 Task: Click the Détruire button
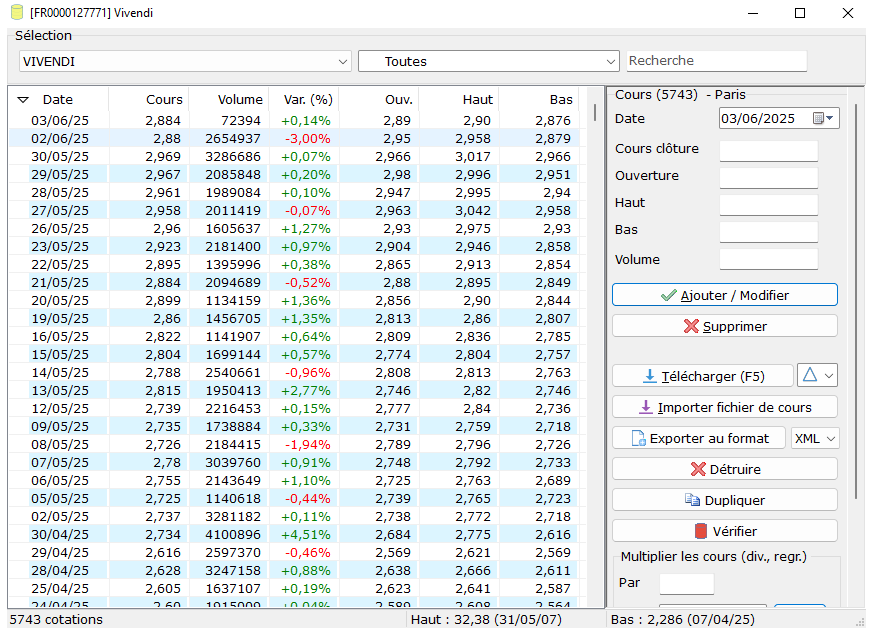[x=725, y=469]
